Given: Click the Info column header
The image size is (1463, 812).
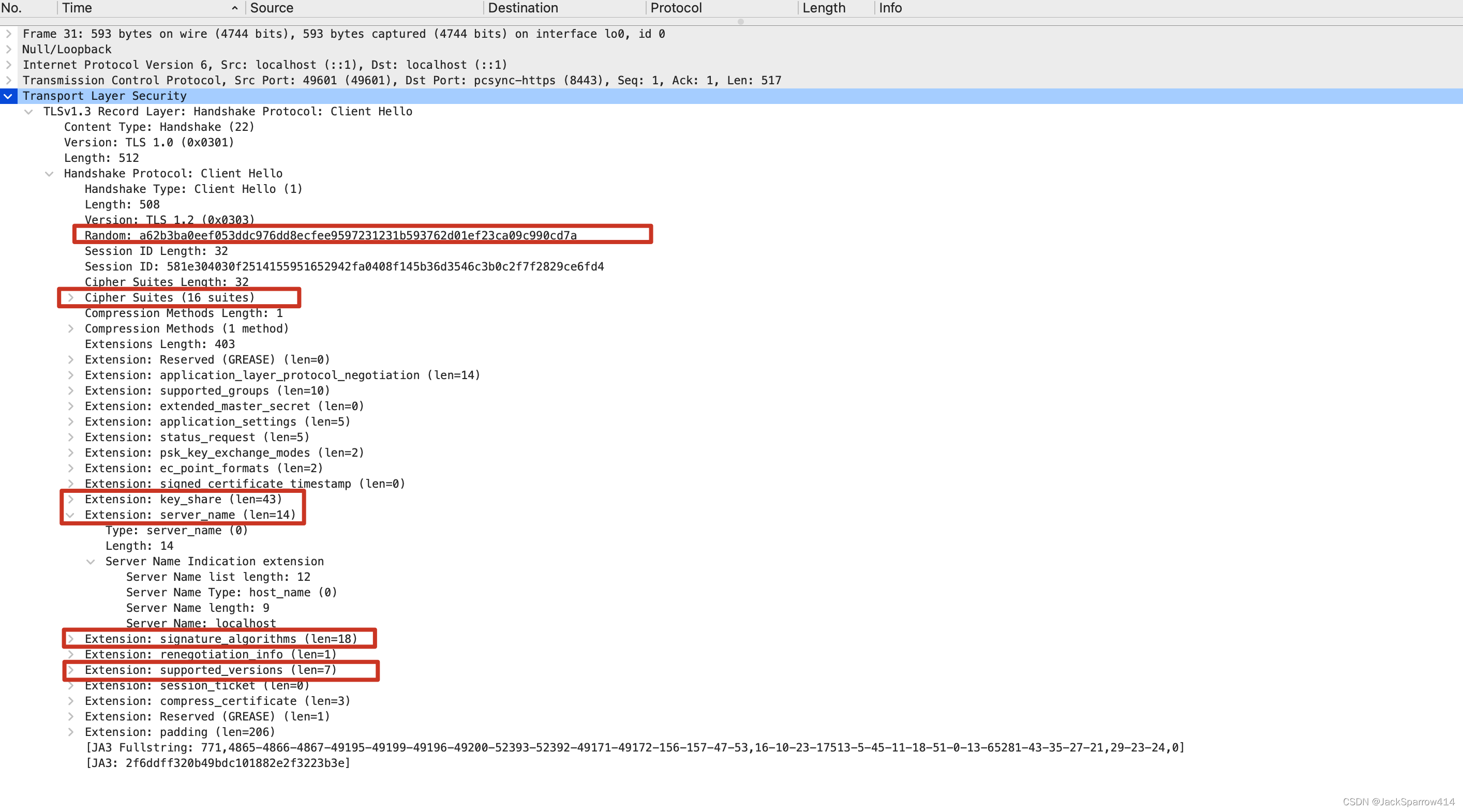Looking at the screenshot, I should (x=1169, y=8).
